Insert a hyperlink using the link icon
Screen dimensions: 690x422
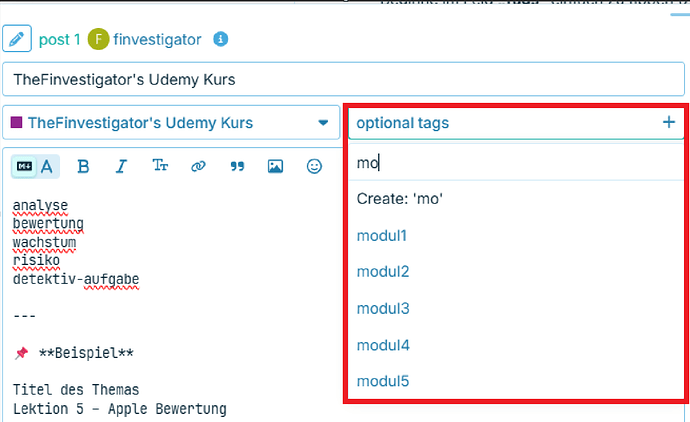click(x=198, y=166)
